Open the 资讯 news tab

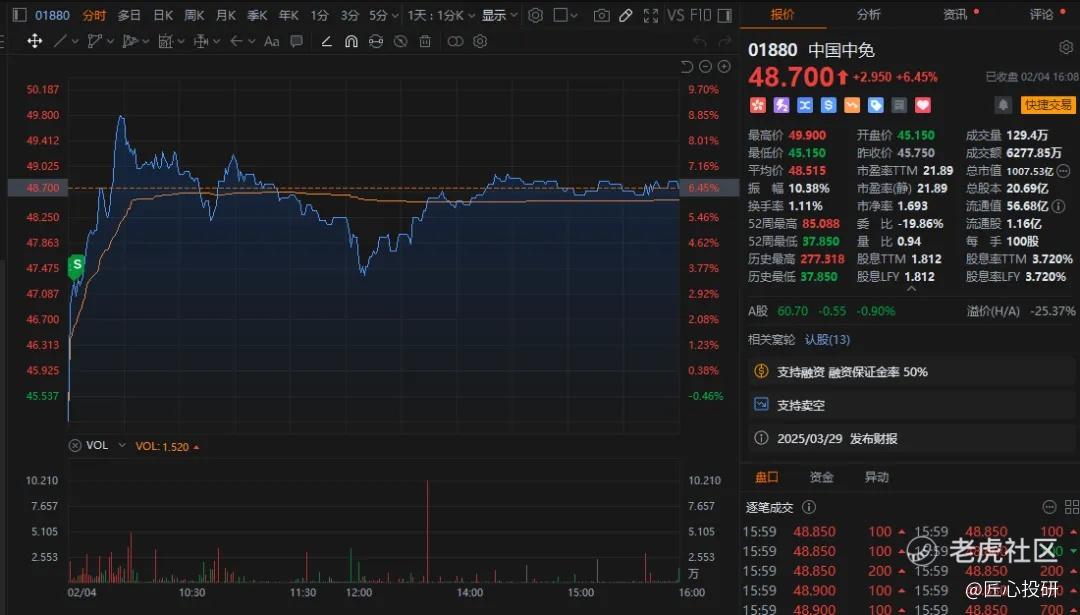click(955, 14)
